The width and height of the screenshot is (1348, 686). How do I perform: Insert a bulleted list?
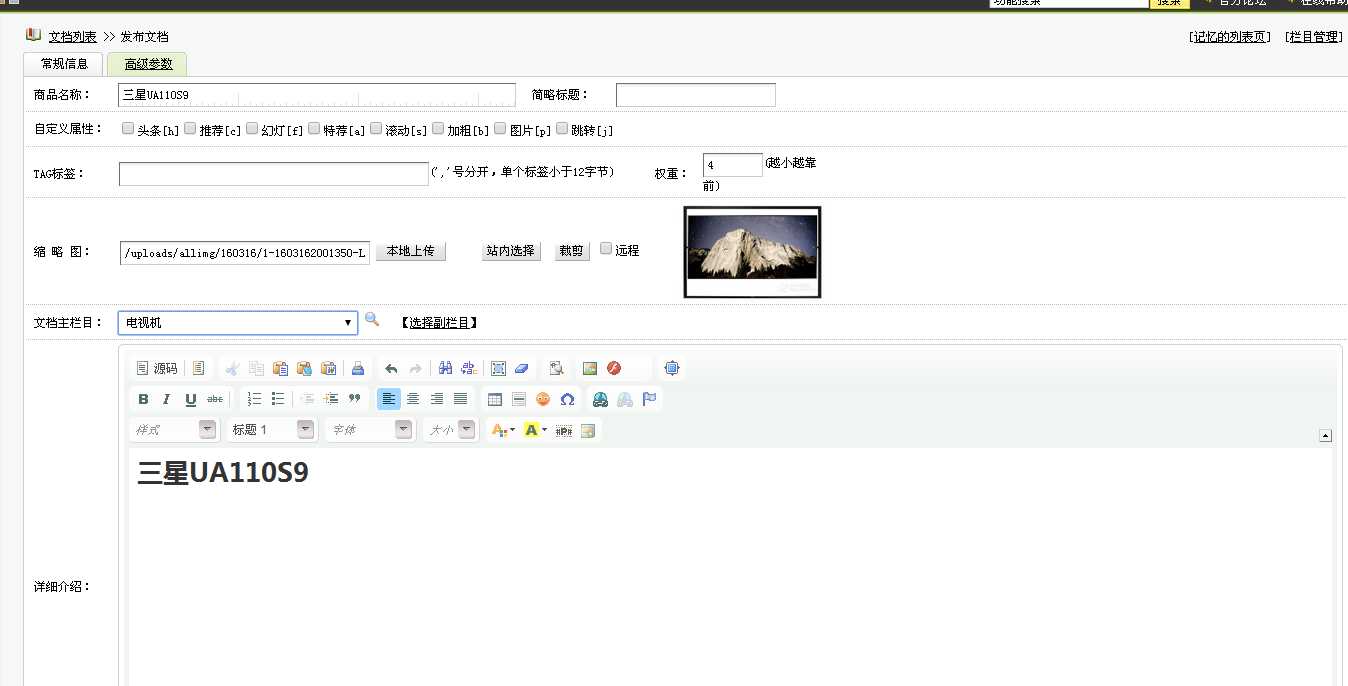click(x=278, y=399)
